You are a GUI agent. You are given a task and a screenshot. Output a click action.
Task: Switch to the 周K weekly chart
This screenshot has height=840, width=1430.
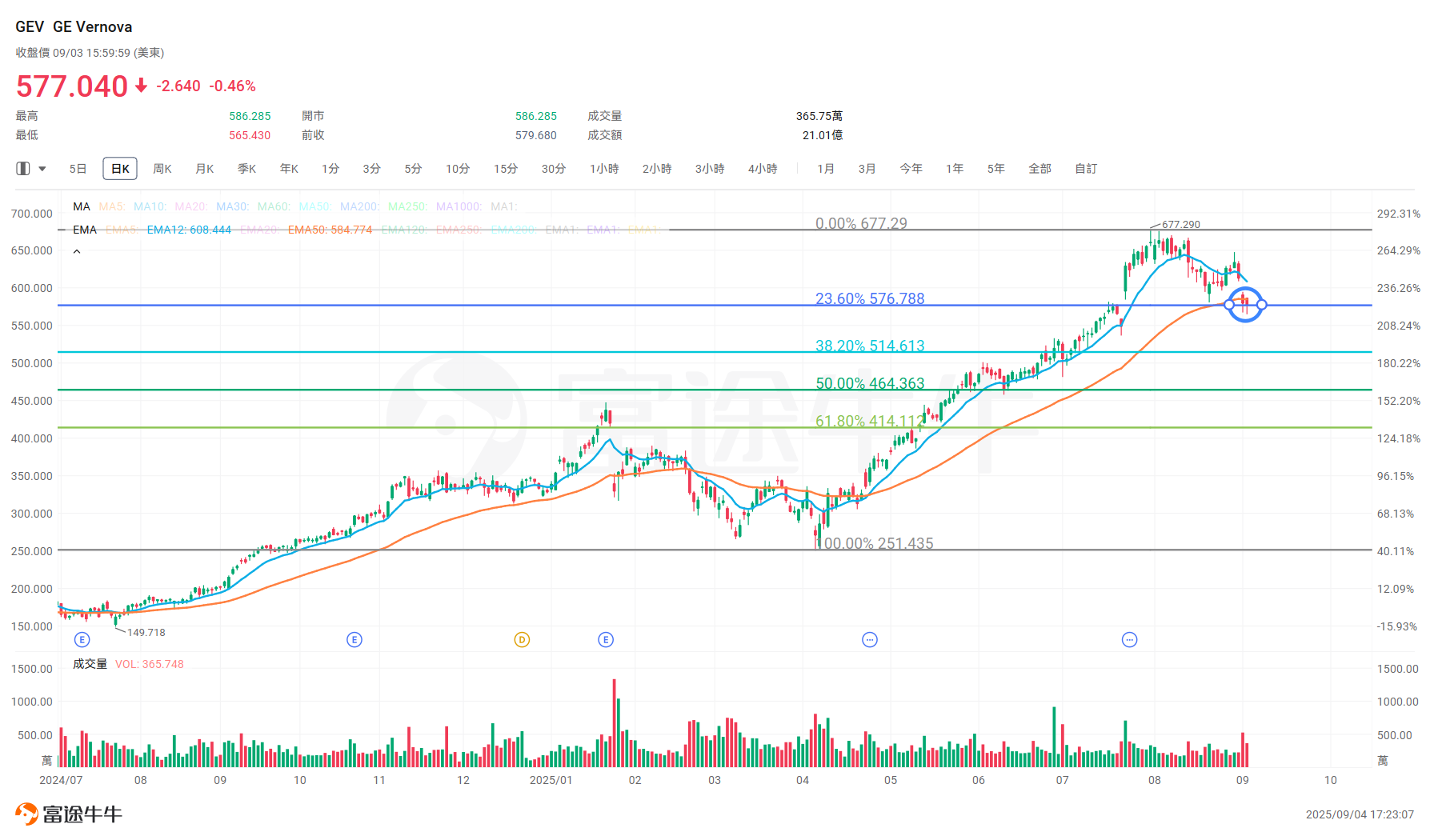[x=162, y=169]
